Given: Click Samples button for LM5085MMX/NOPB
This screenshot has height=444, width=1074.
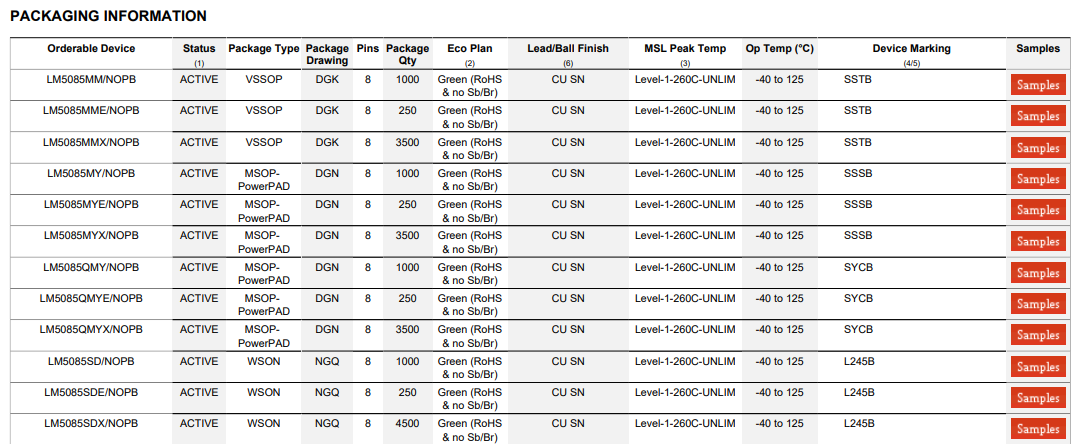Looking at the screenshot, I should point(1038,148).
